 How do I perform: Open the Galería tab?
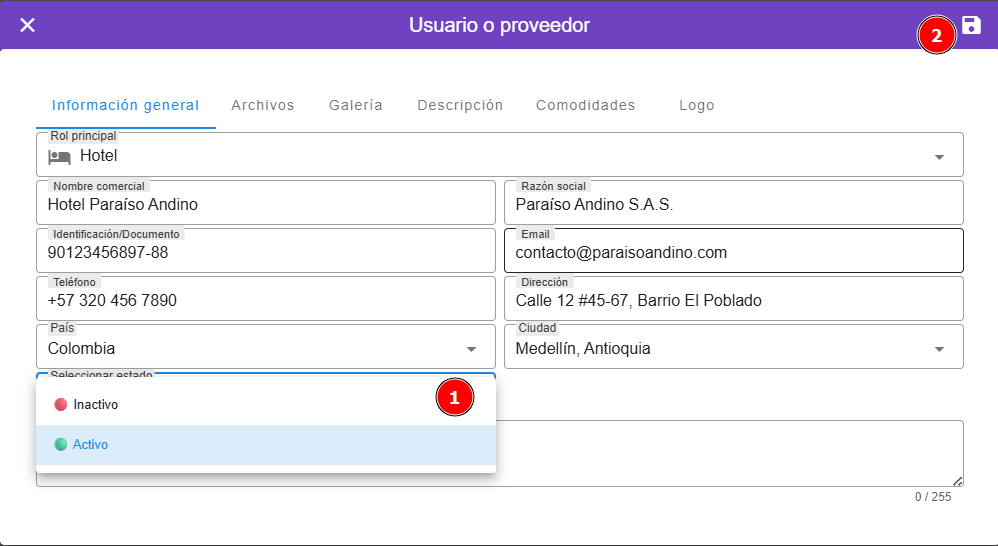coord(355,105)
